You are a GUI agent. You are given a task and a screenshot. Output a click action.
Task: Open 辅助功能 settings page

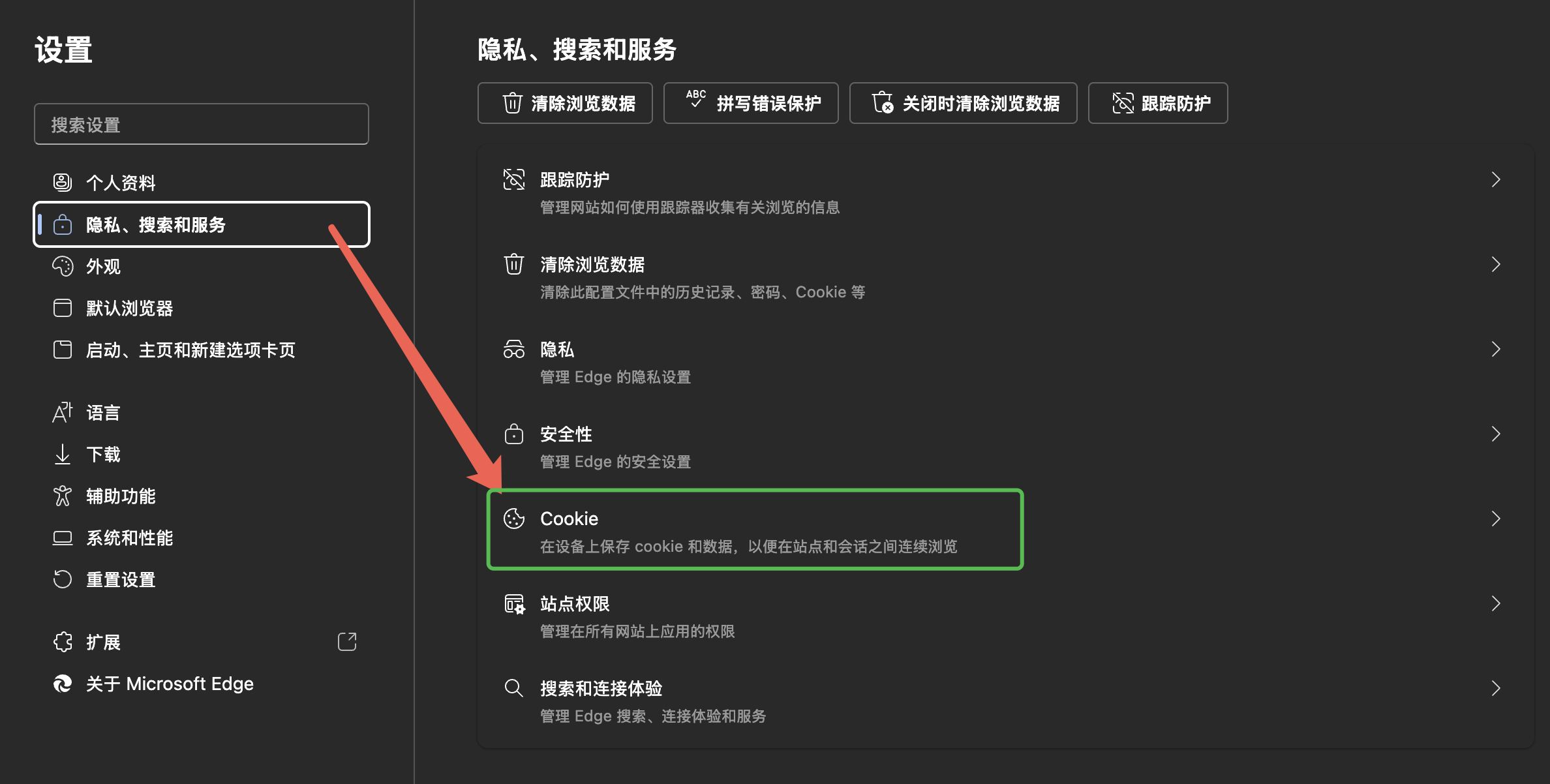[202, 496]
